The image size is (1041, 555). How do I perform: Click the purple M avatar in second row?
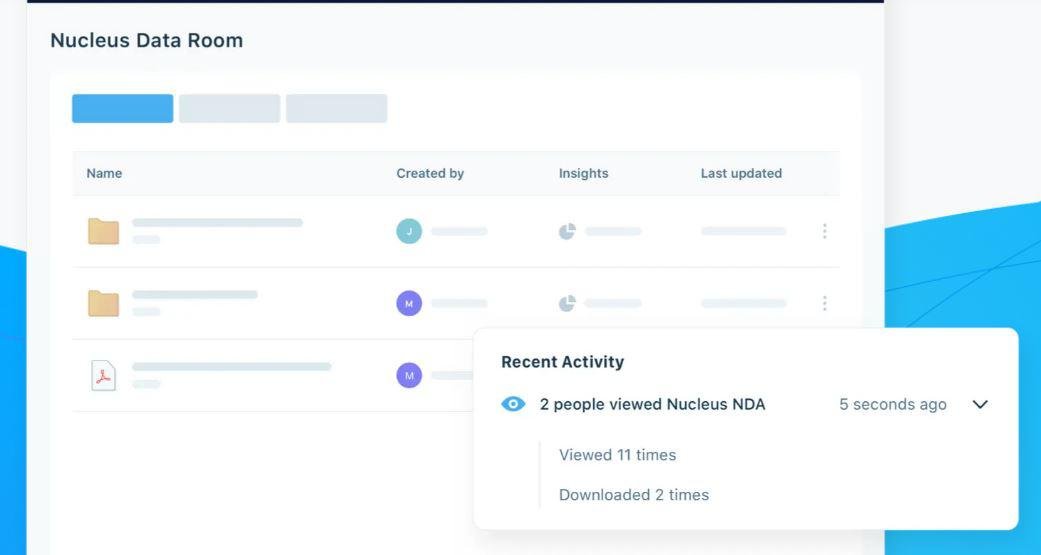click(409, 303)
